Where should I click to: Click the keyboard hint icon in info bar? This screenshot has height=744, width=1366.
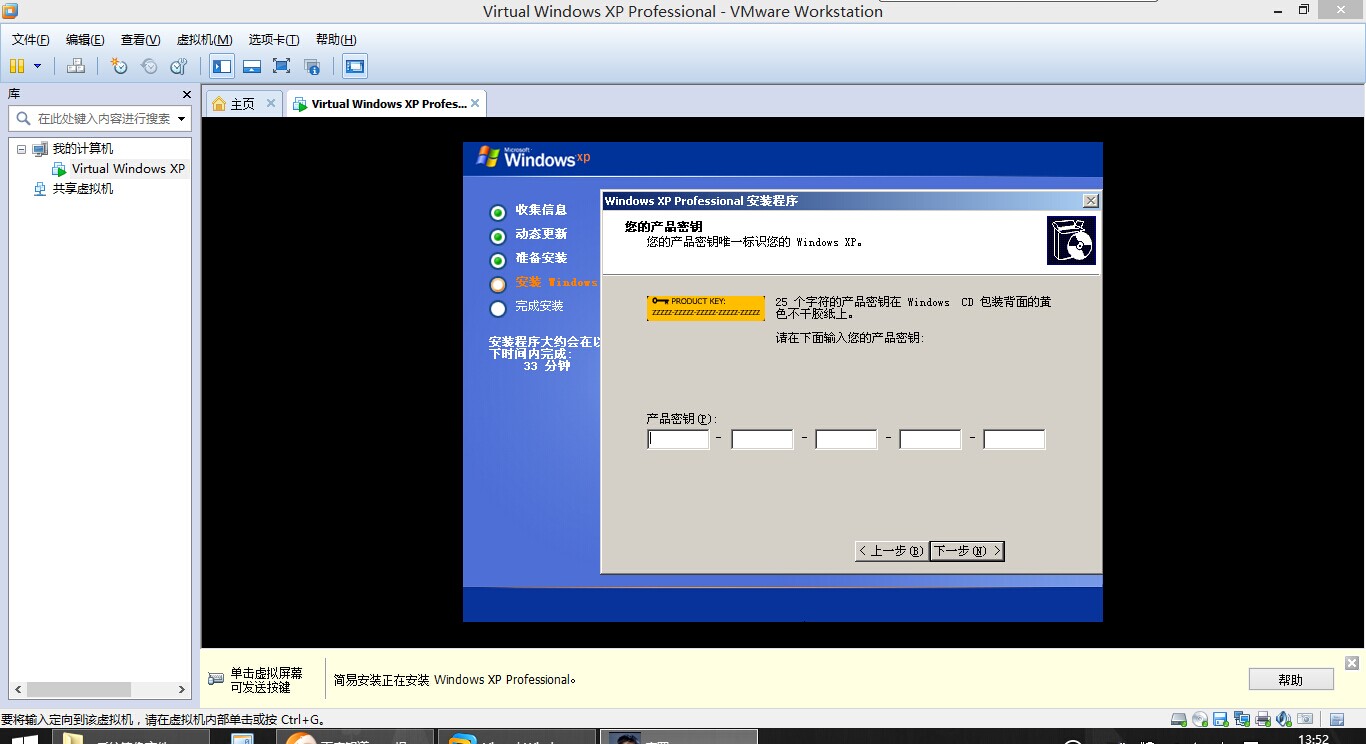click(x=216, y=679)
